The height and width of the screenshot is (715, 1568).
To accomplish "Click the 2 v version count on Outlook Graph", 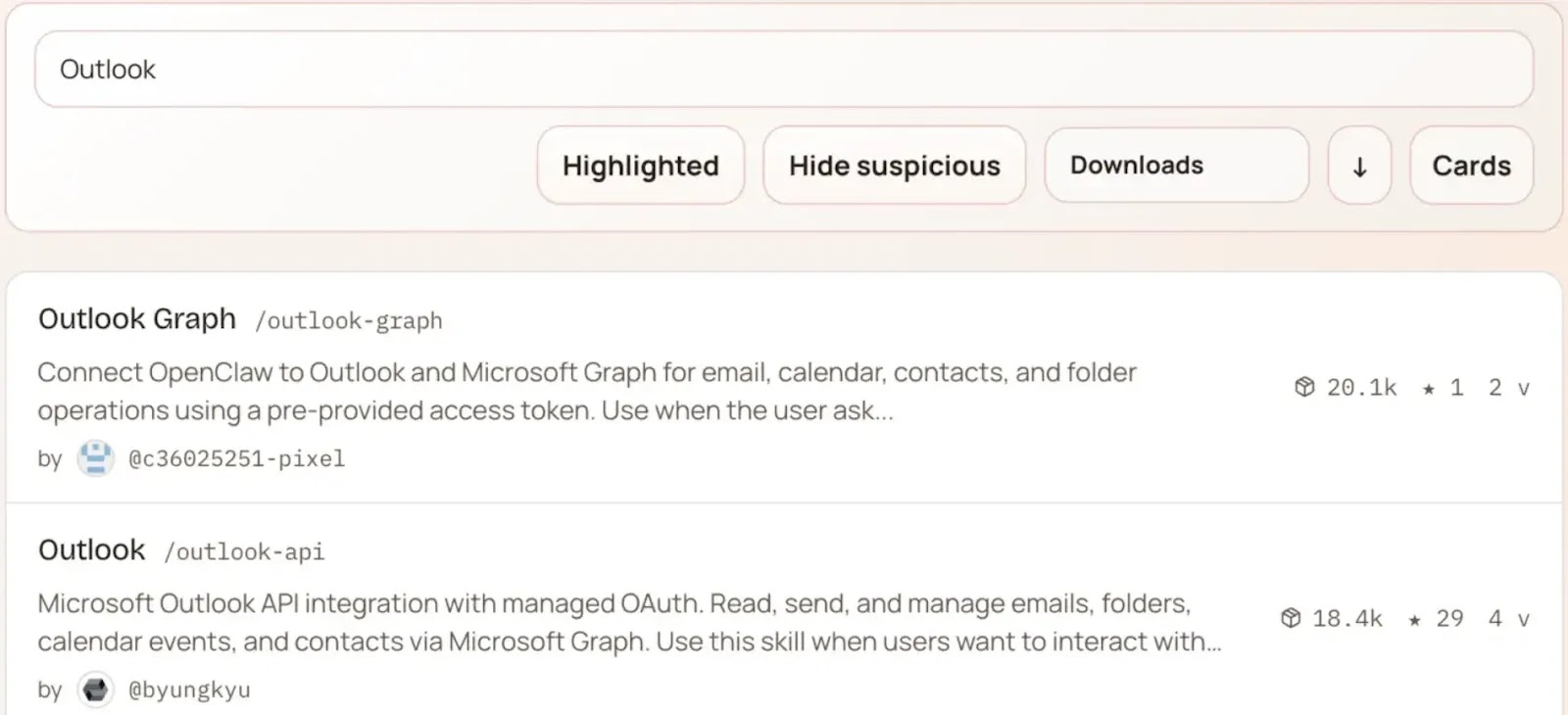I will point(1508,388).
